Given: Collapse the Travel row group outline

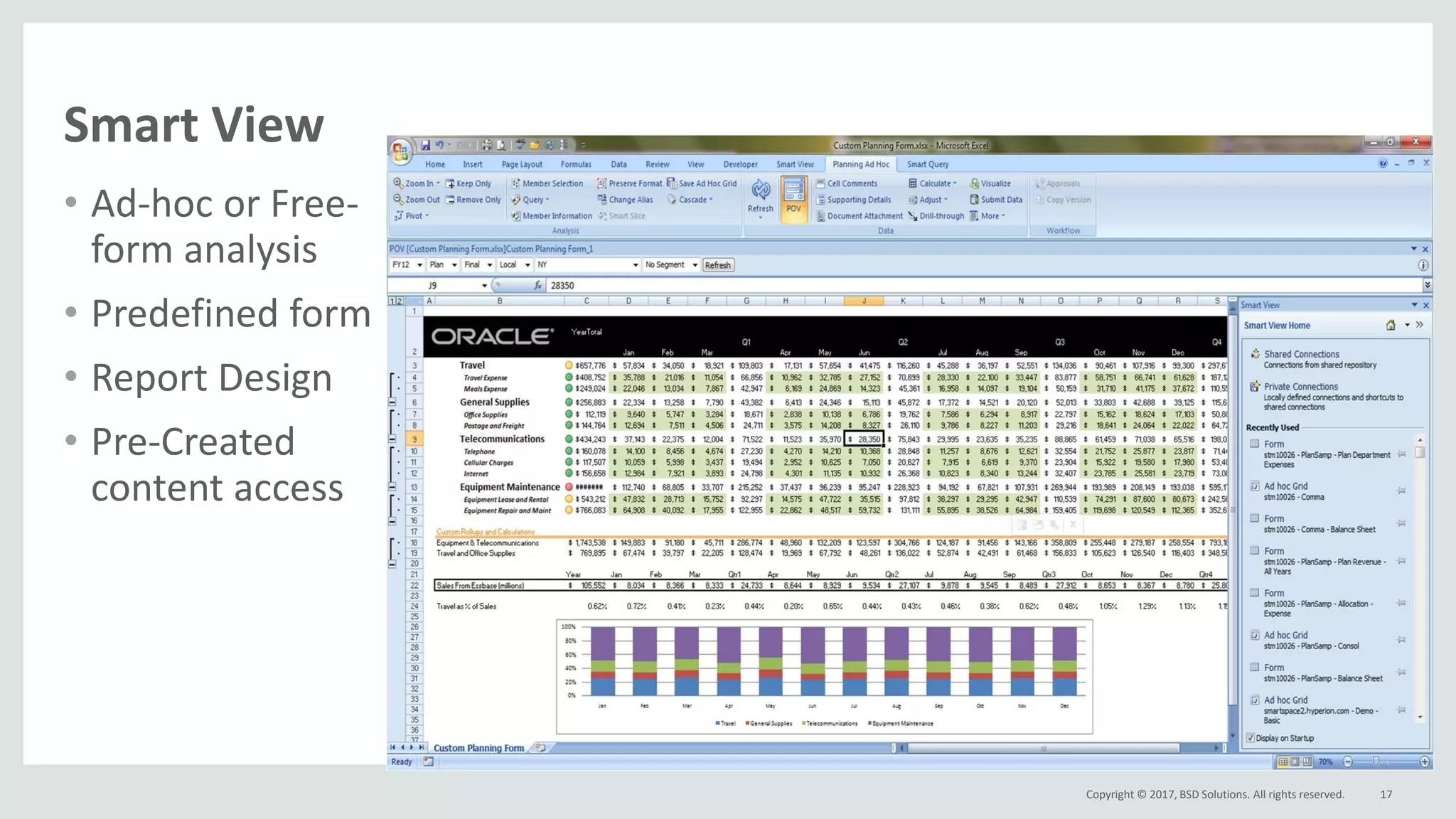Looking at the screenshot, I should tap(392, 402).
